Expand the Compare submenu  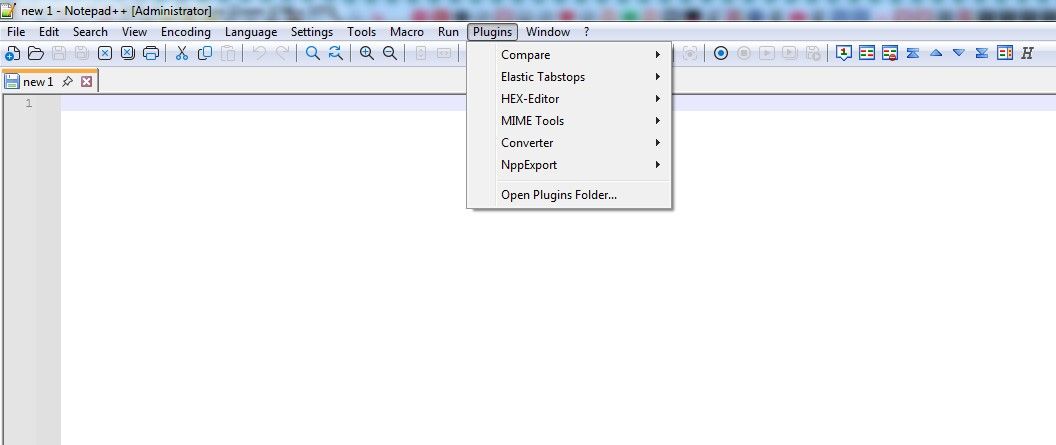(569, 55)
